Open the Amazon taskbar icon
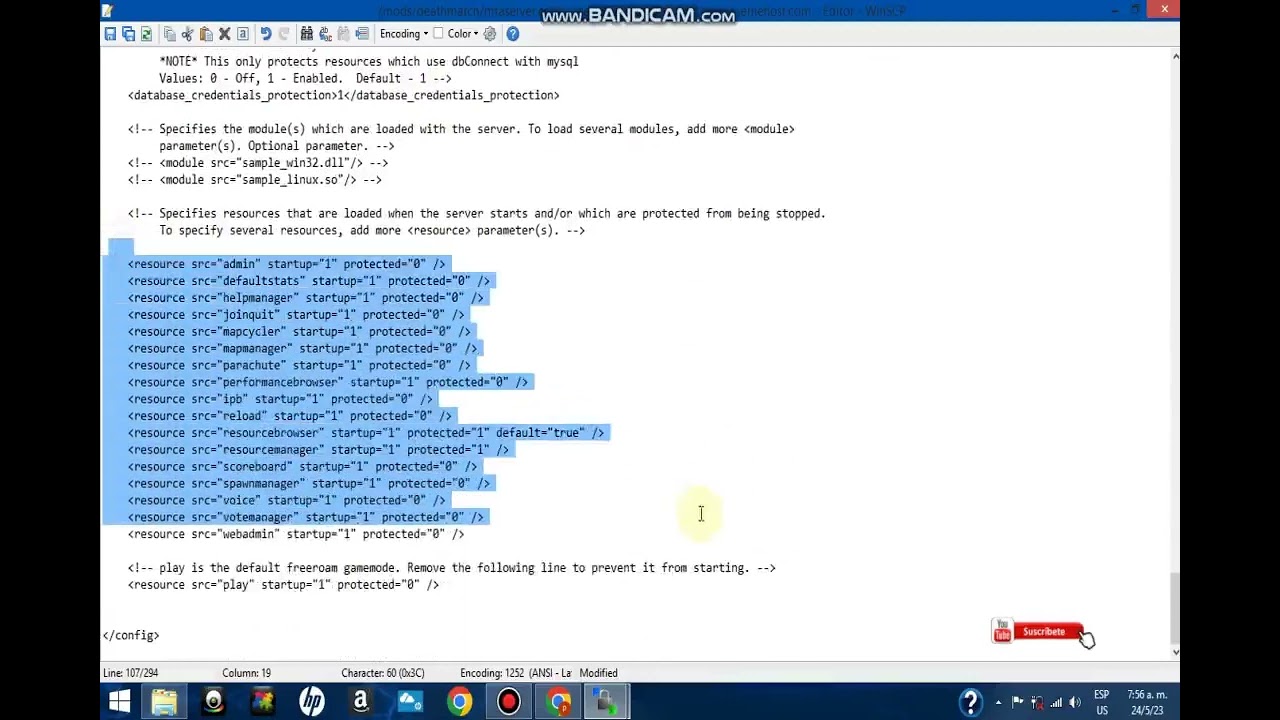Viewport: 1280px width, 720px height. 361,702
